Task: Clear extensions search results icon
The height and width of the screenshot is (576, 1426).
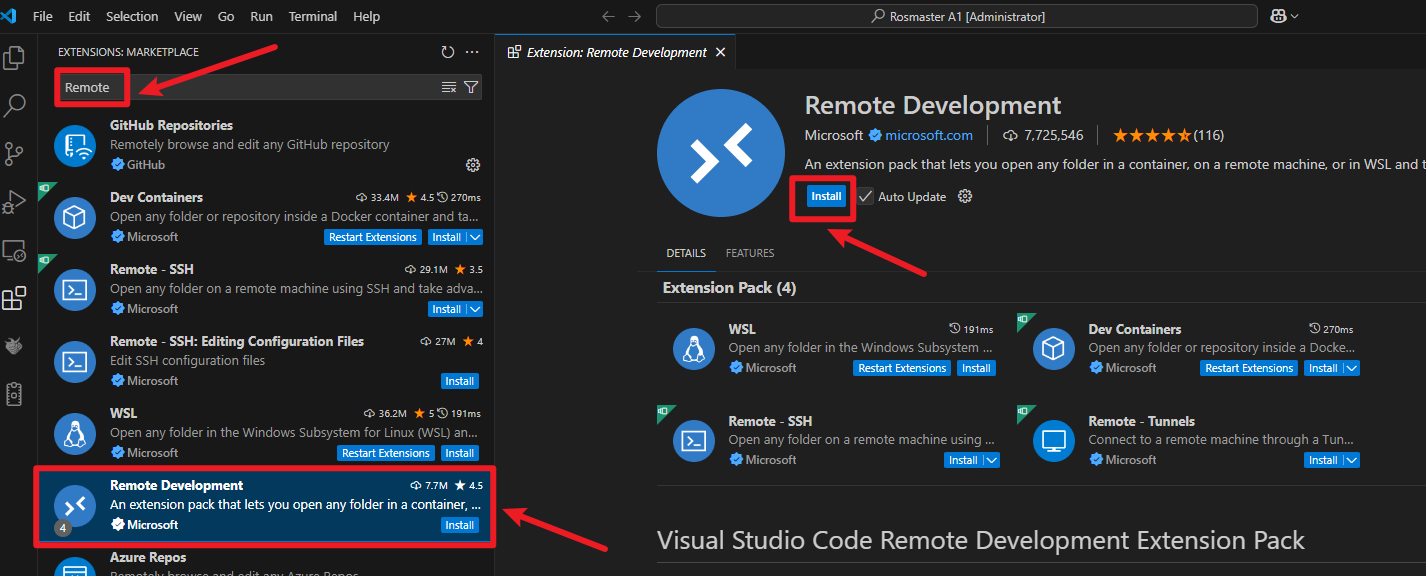Action: tap(449, 87)
